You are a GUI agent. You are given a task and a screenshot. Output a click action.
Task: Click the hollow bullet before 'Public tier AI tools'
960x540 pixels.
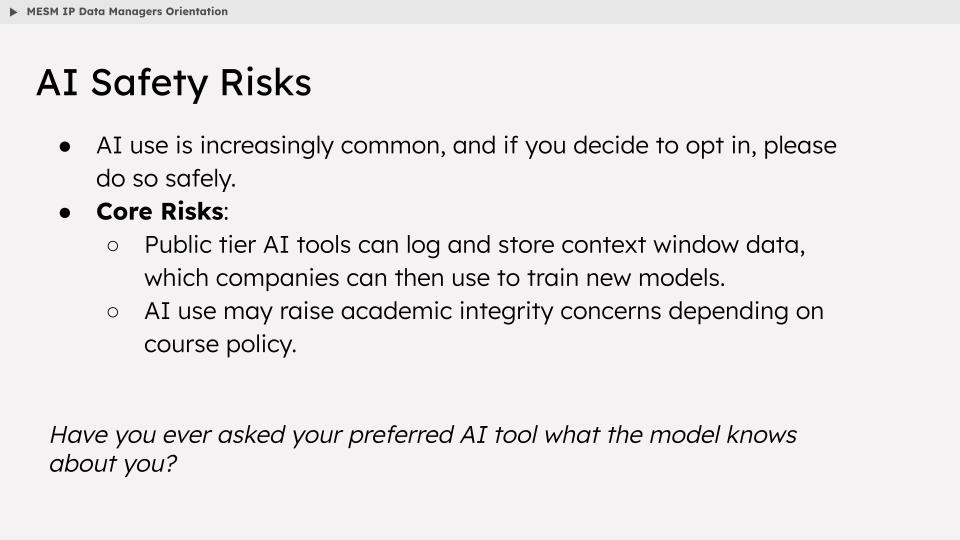coord(113,246)
